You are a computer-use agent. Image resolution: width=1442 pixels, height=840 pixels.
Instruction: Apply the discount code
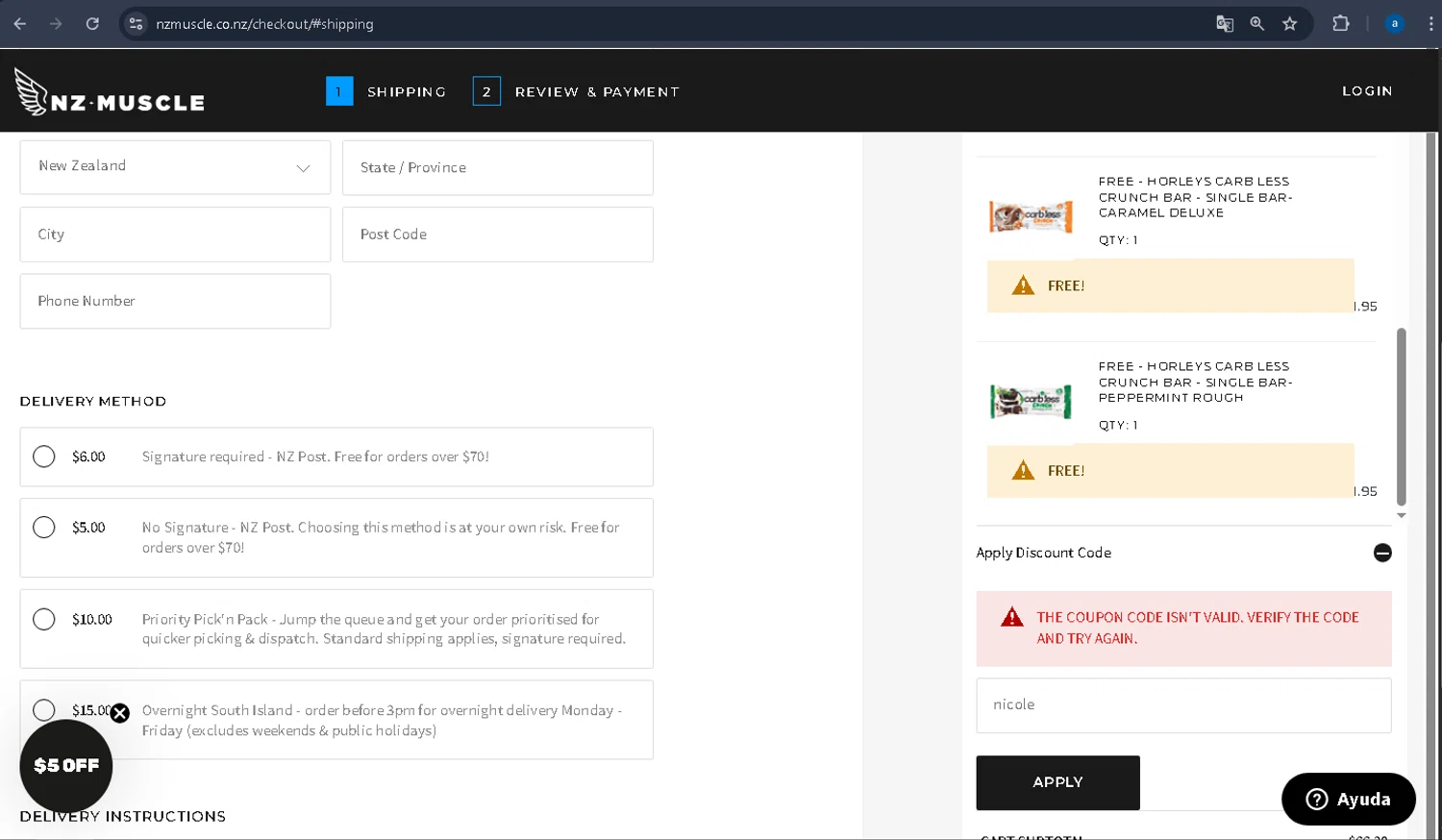coord(1057,782)
